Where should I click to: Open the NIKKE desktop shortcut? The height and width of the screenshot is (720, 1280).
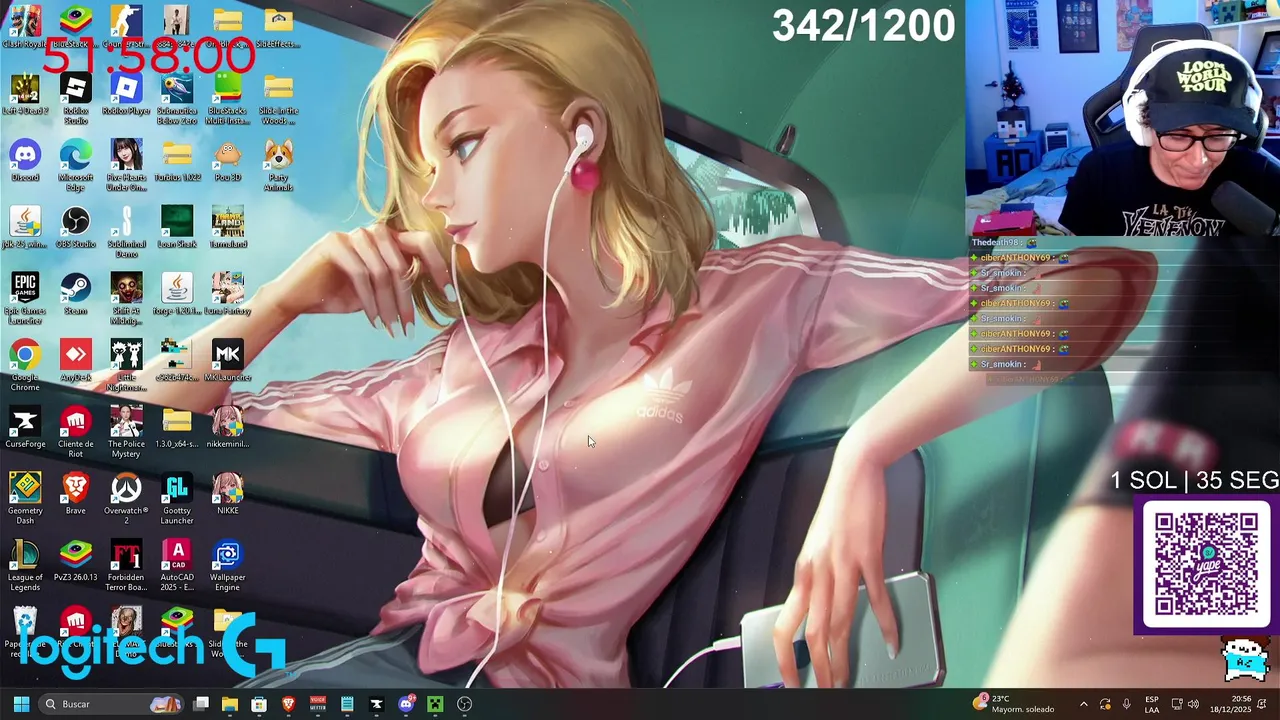pos(228,494)
